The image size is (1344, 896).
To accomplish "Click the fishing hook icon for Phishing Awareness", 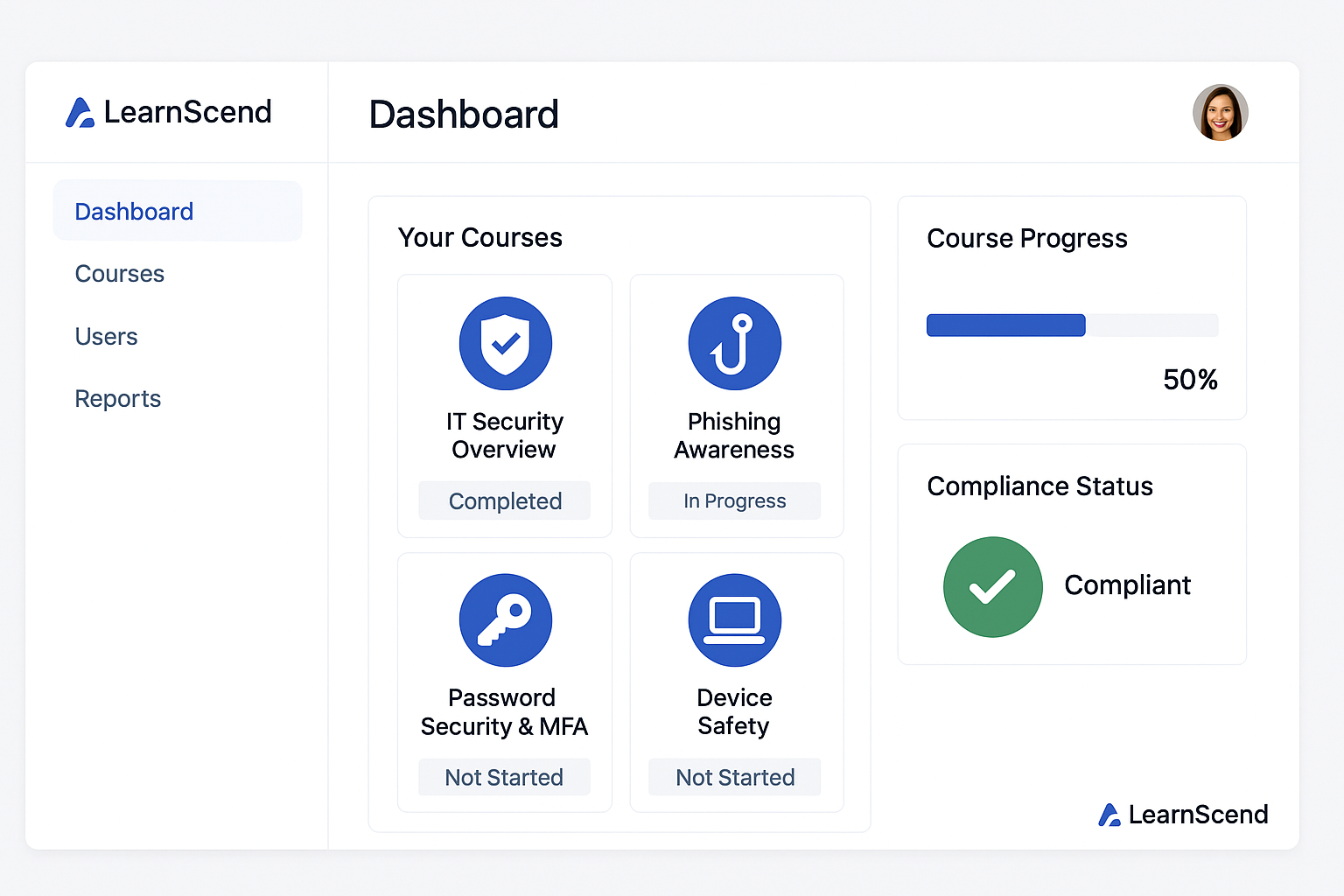I will click(735, 343).
